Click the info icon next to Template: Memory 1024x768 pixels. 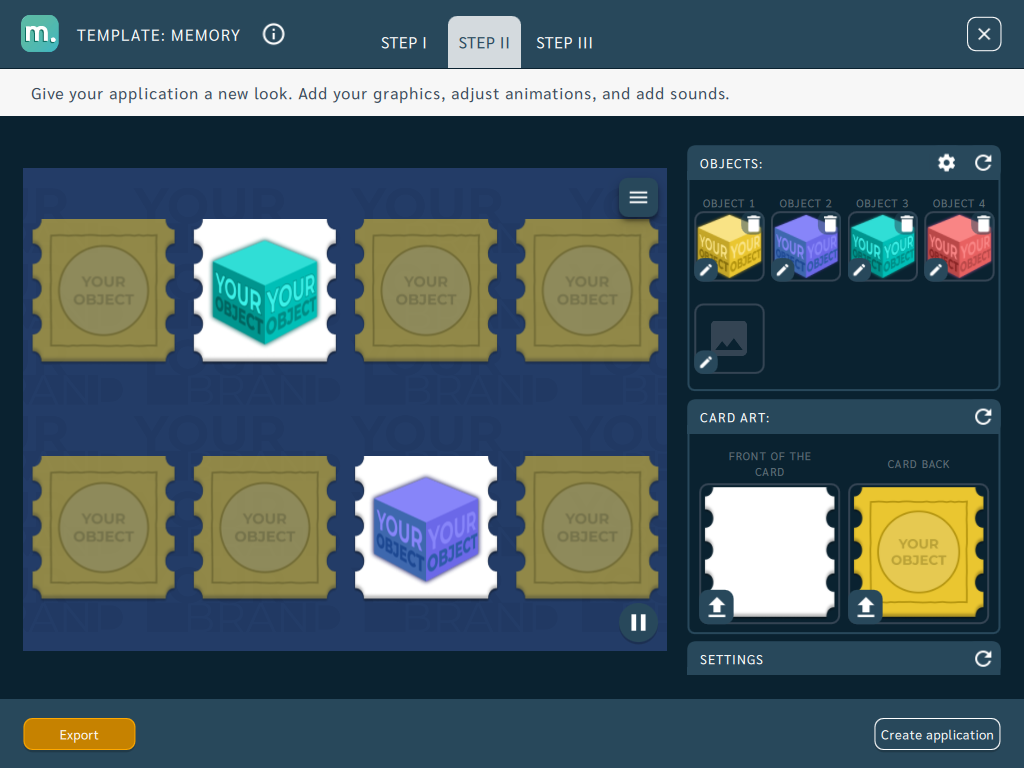[x=274, y=34]
